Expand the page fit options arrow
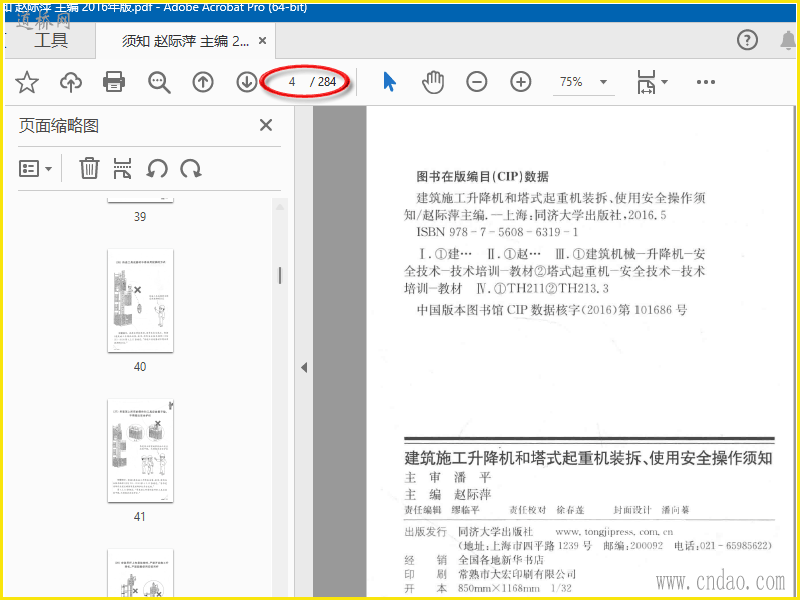800x600 pixels. pos(664,82)
